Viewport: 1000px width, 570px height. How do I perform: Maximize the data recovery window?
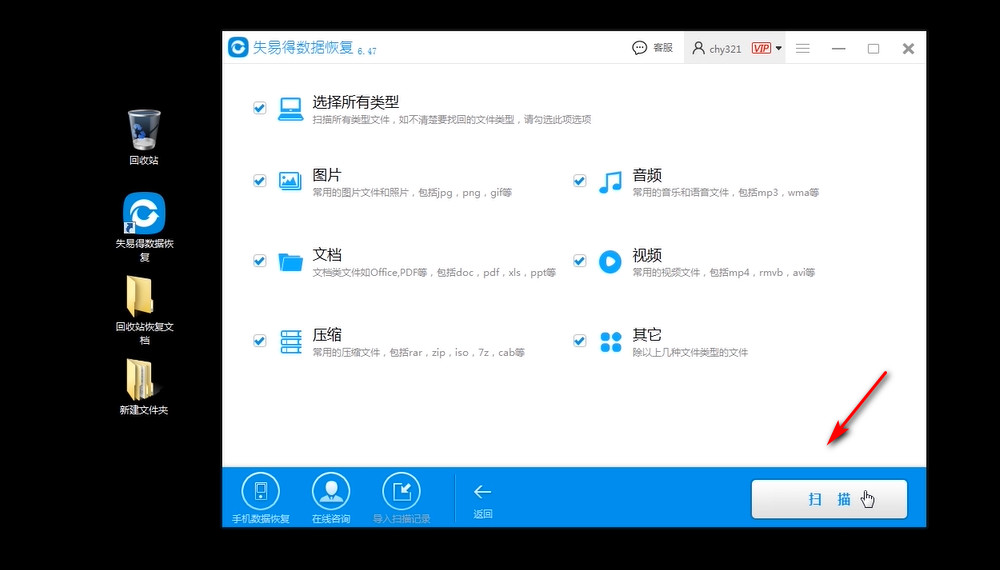[x=874, y=48]
